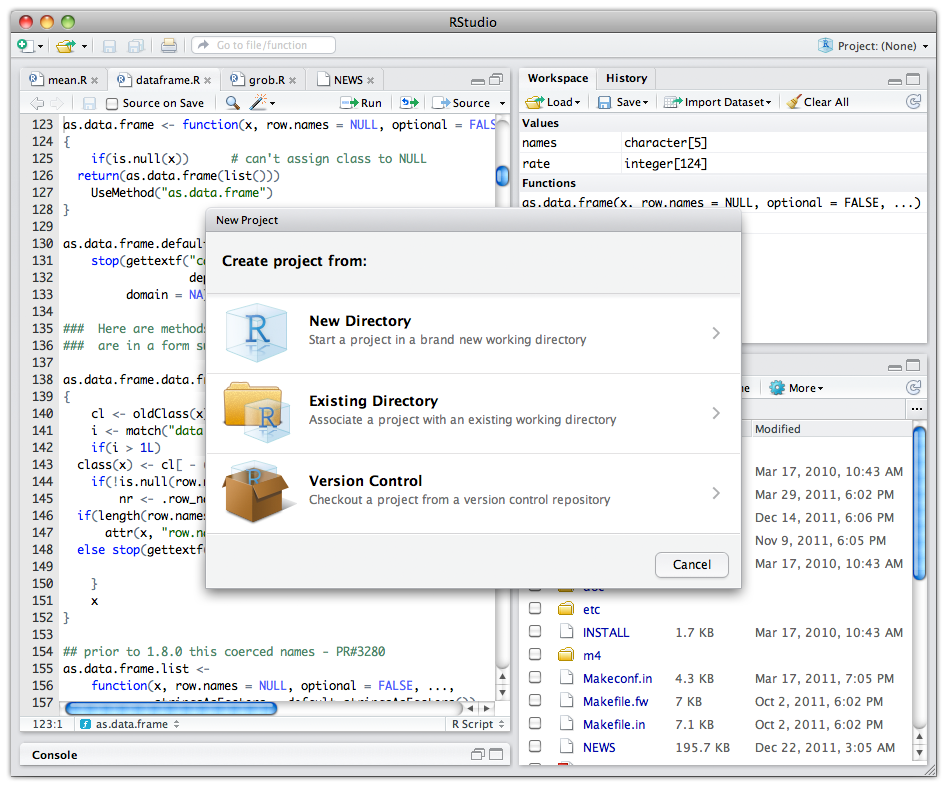The image size is (947, 787).
Task: Check the box next to Makefile.fw
Action: [x=536, y=701]
